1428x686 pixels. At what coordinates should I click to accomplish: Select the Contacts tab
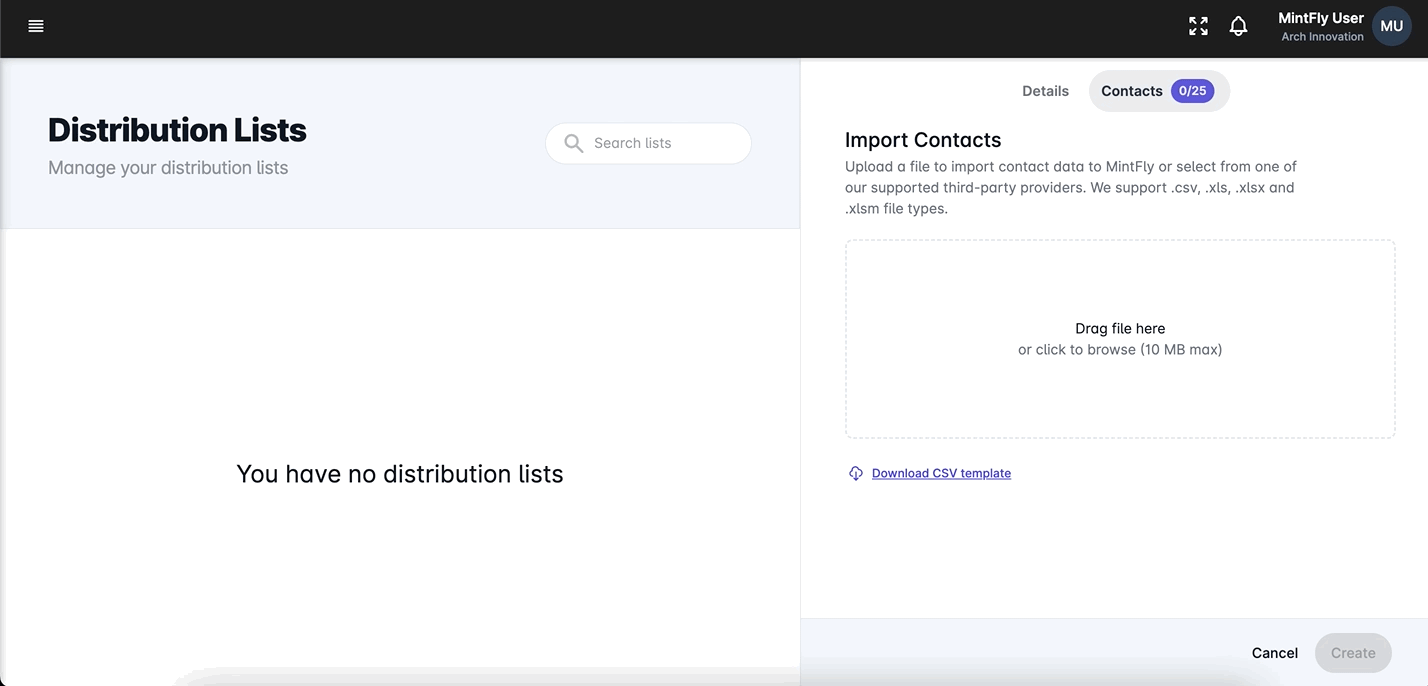pyautogui.click(x=1132, y=91)
